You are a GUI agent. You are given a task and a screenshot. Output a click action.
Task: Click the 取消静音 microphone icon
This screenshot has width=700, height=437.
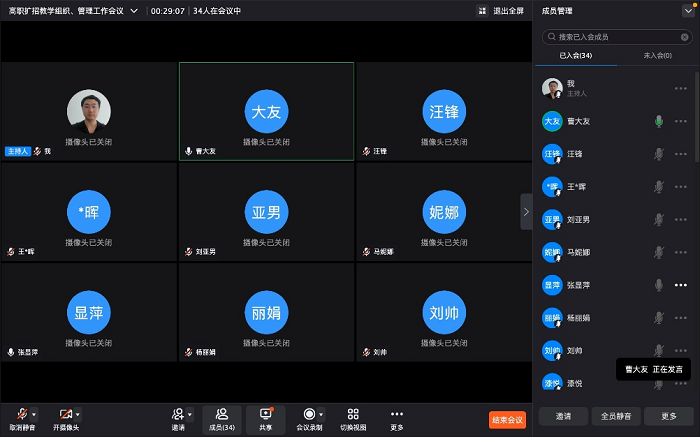20,414
